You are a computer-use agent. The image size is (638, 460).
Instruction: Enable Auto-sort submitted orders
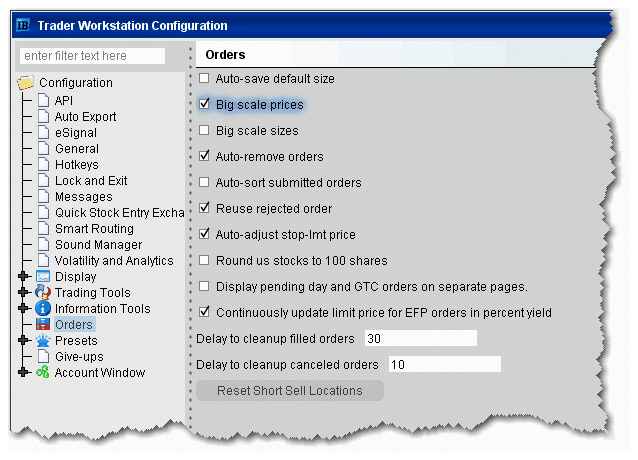(204, 182)
